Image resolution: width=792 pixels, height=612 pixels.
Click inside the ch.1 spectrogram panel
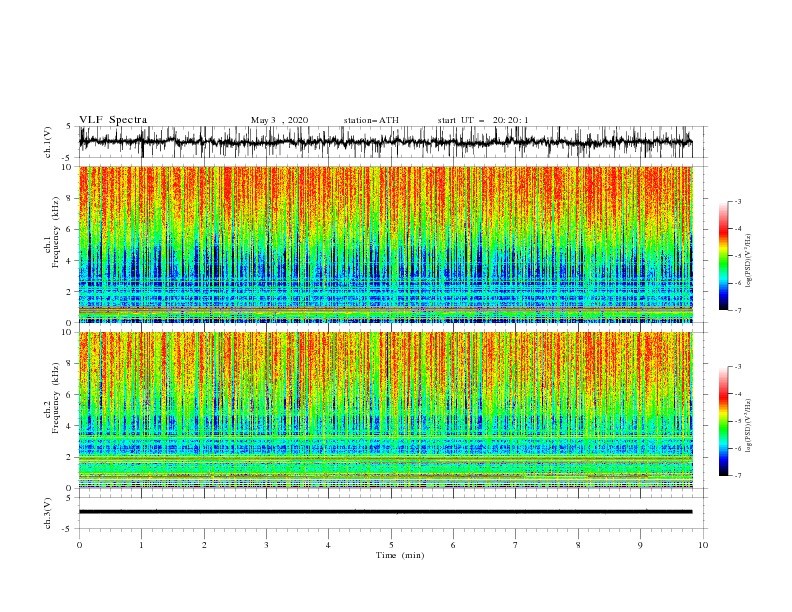385,244
